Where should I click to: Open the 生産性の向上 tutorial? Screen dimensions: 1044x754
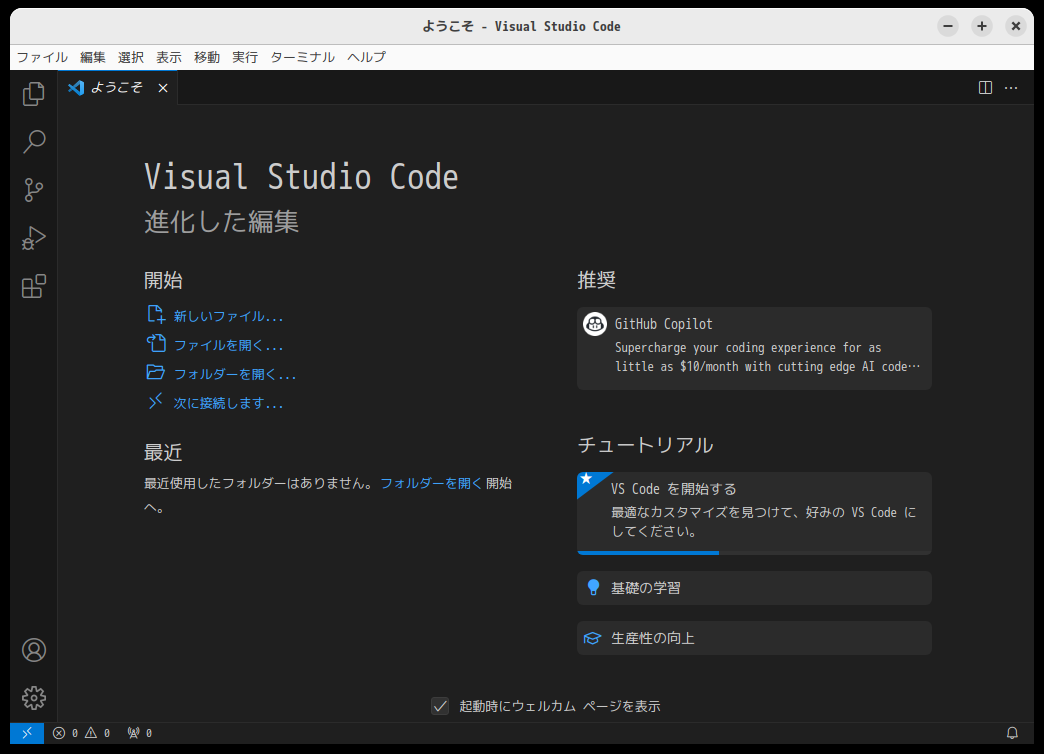754,638
